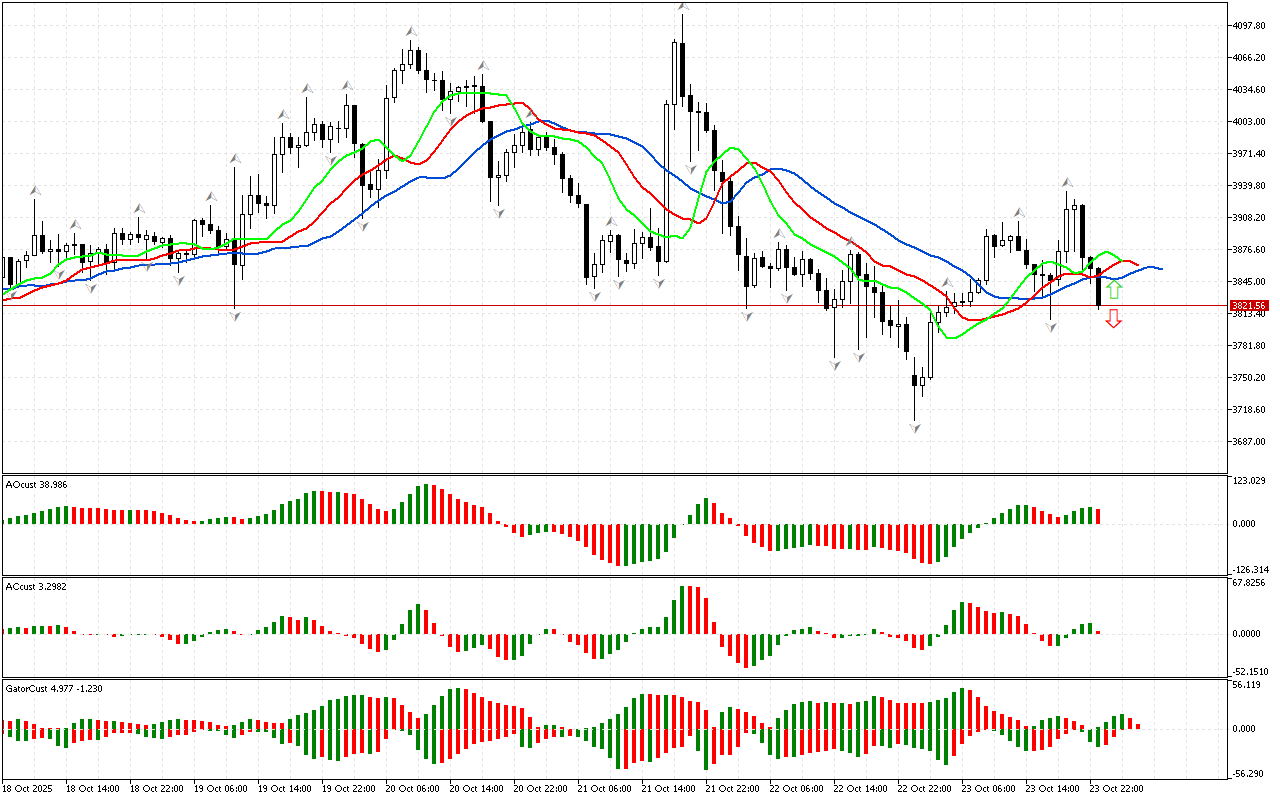Select the fractal arrow above the highest candle

[683, 8]
